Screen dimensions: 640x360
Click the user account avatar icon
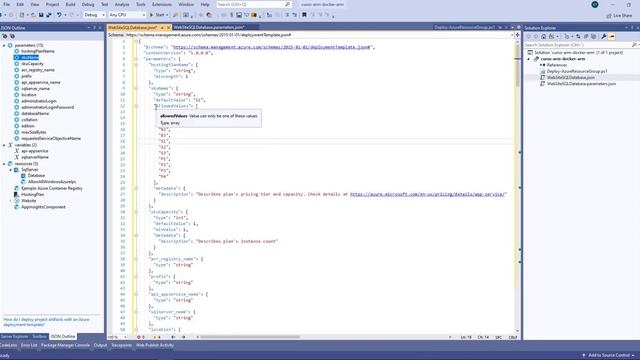pyautogui.click(x=595, y=4)
